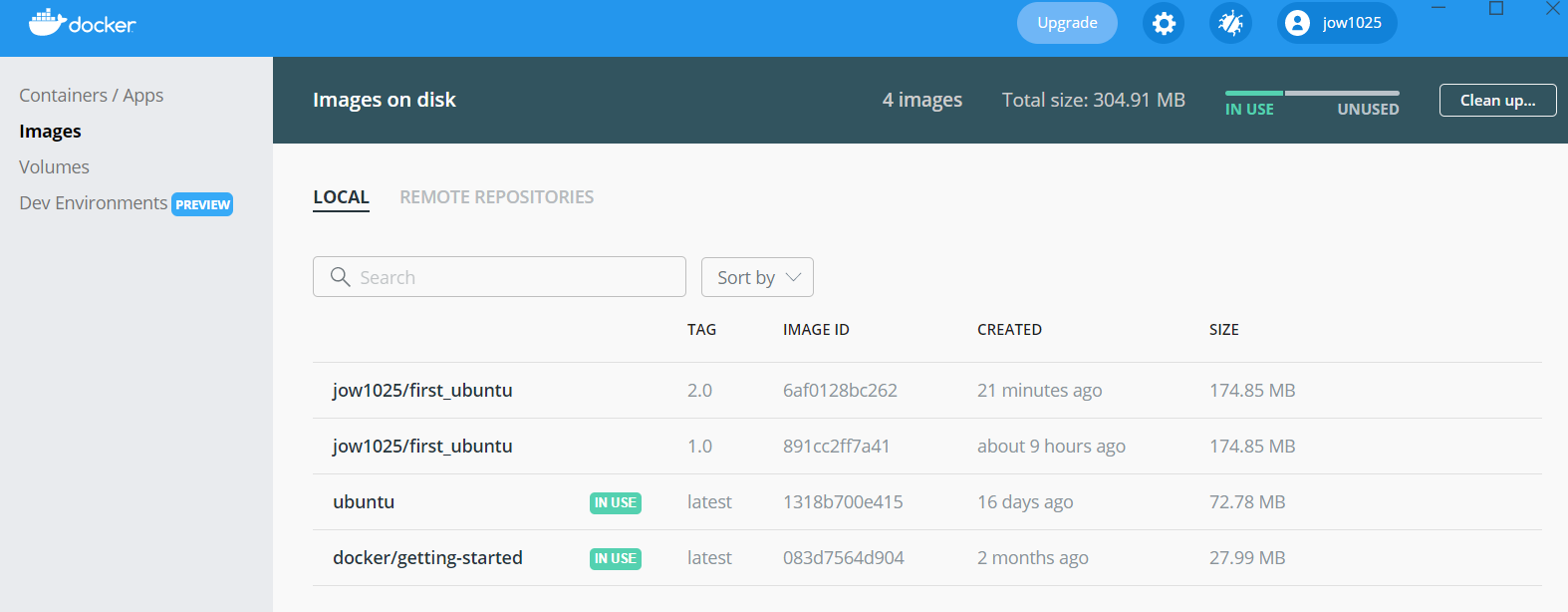Click the 72.78 MB size value
1568x612 pixels.
1247,502
